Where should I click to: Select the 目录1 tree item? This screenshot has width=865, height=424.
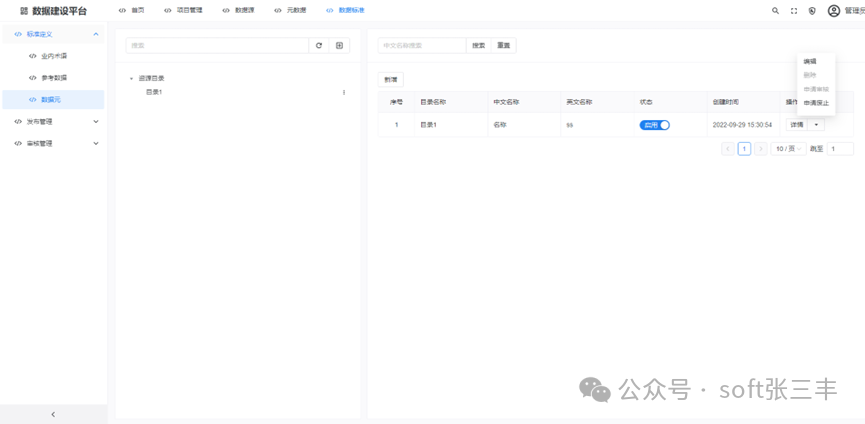153,92
